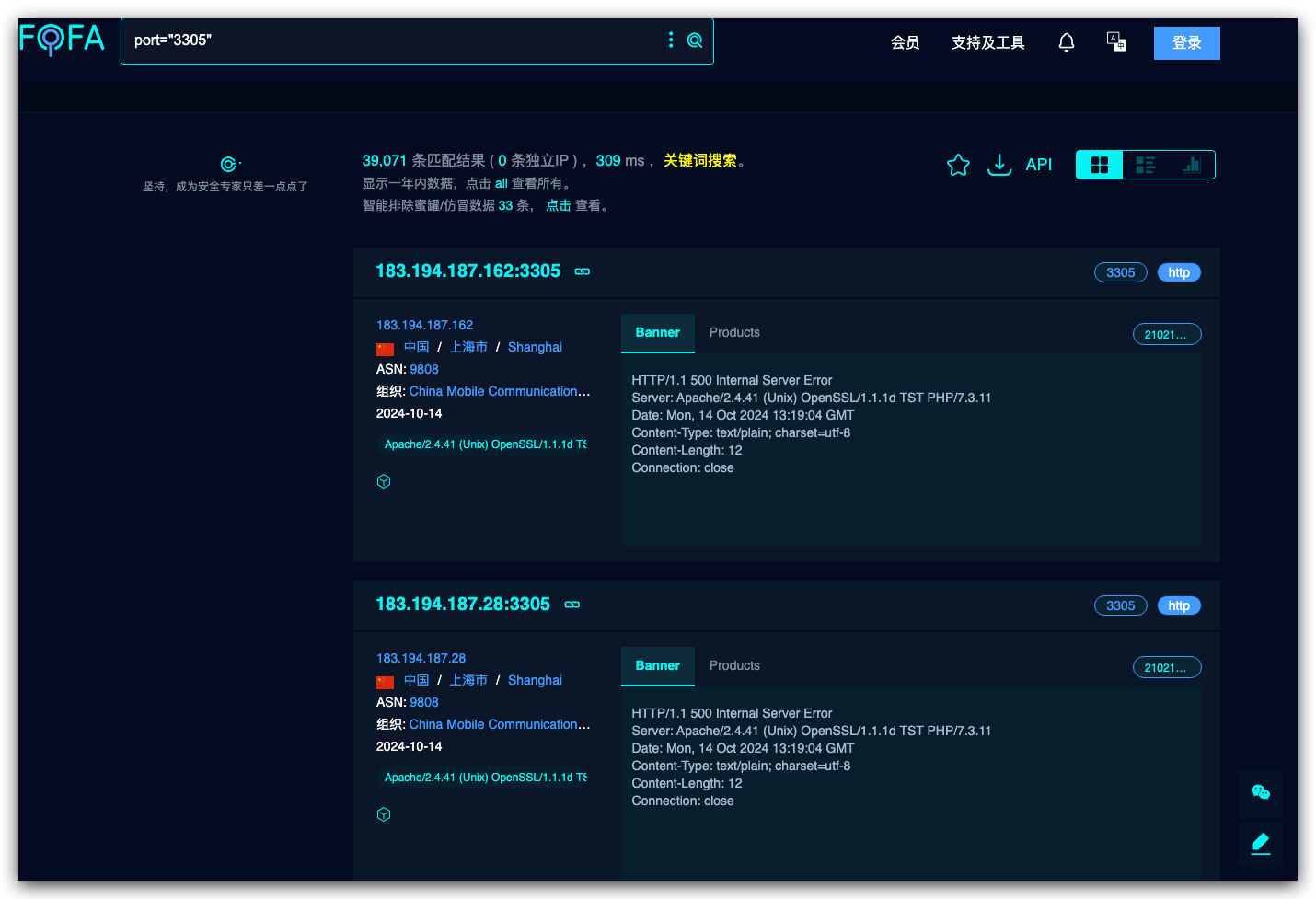The image size is (1316, 899).
Task: Click China flag in 183.194.187.28 result
Action: pyautogui.click(x=385, y=682)
